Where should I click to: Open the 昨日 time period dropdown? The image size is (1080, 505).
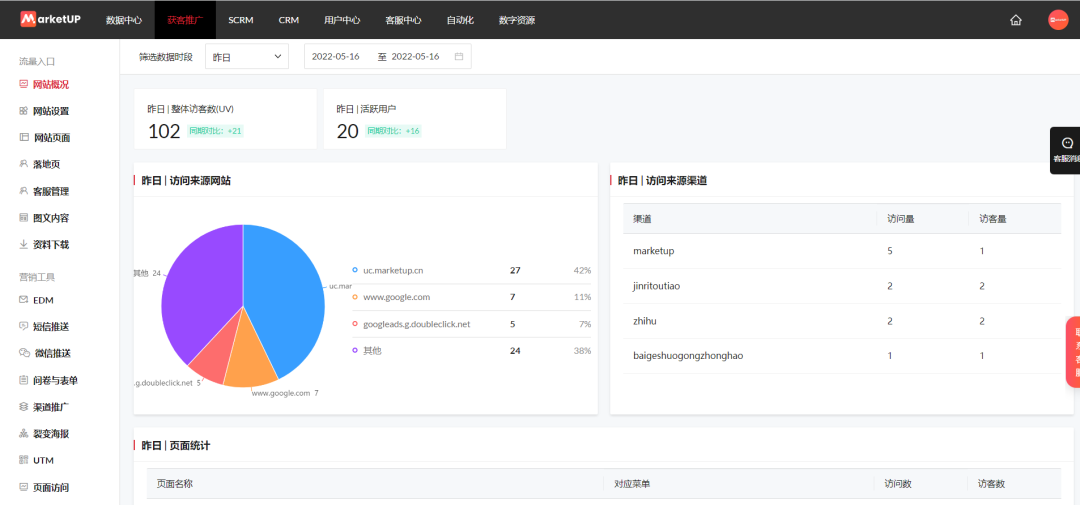(x=247, y=56)
